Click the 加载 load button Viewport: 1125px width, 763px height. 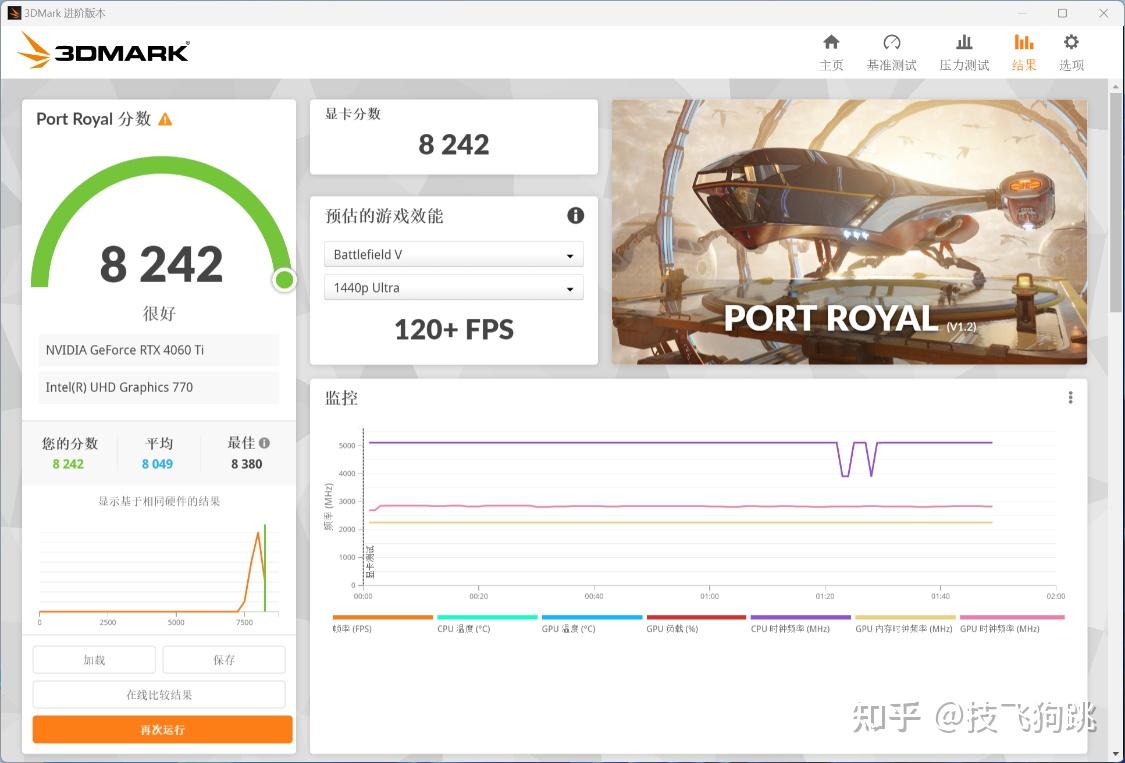(x=94, y=660)
